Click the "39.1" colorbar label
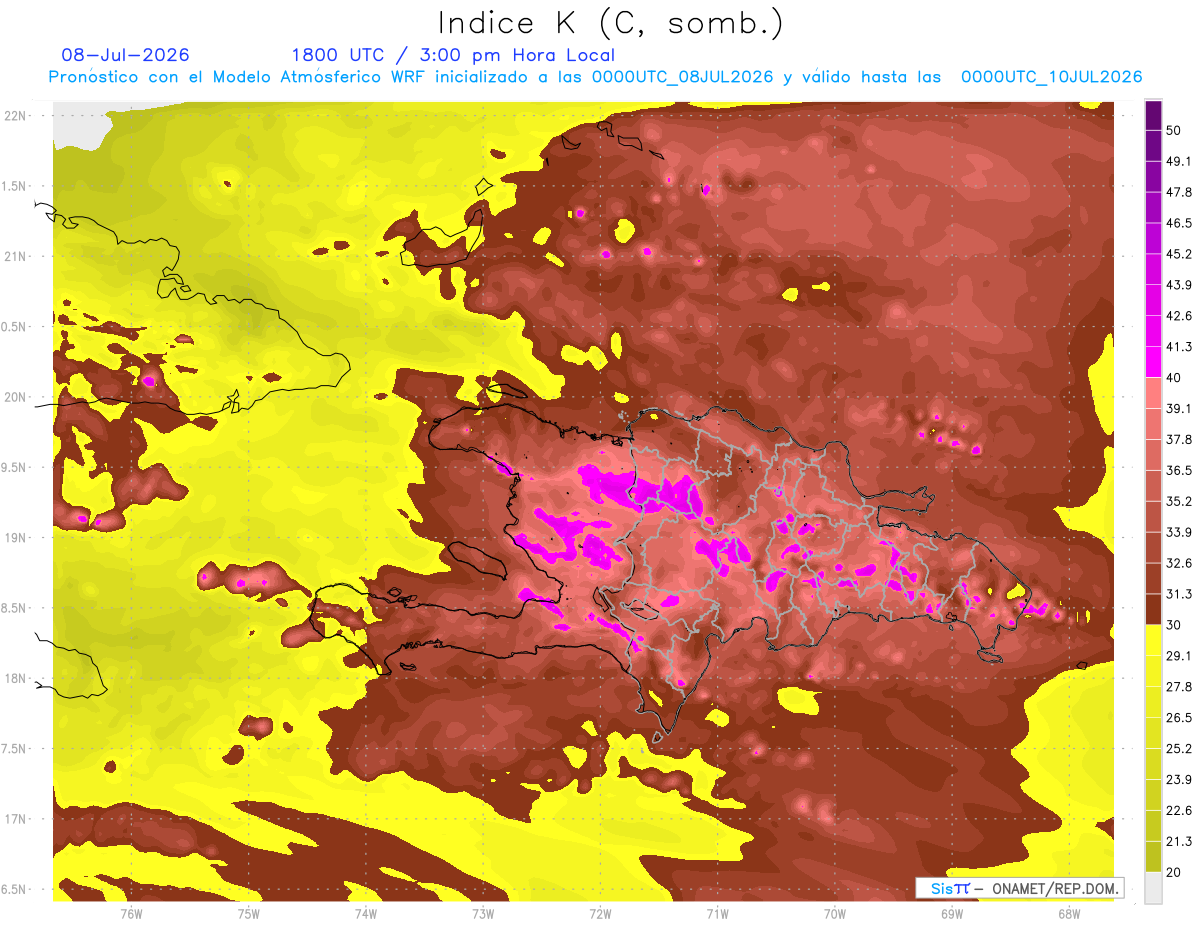Screen dimensions: 1200x927 click(x=1179, y=408)
